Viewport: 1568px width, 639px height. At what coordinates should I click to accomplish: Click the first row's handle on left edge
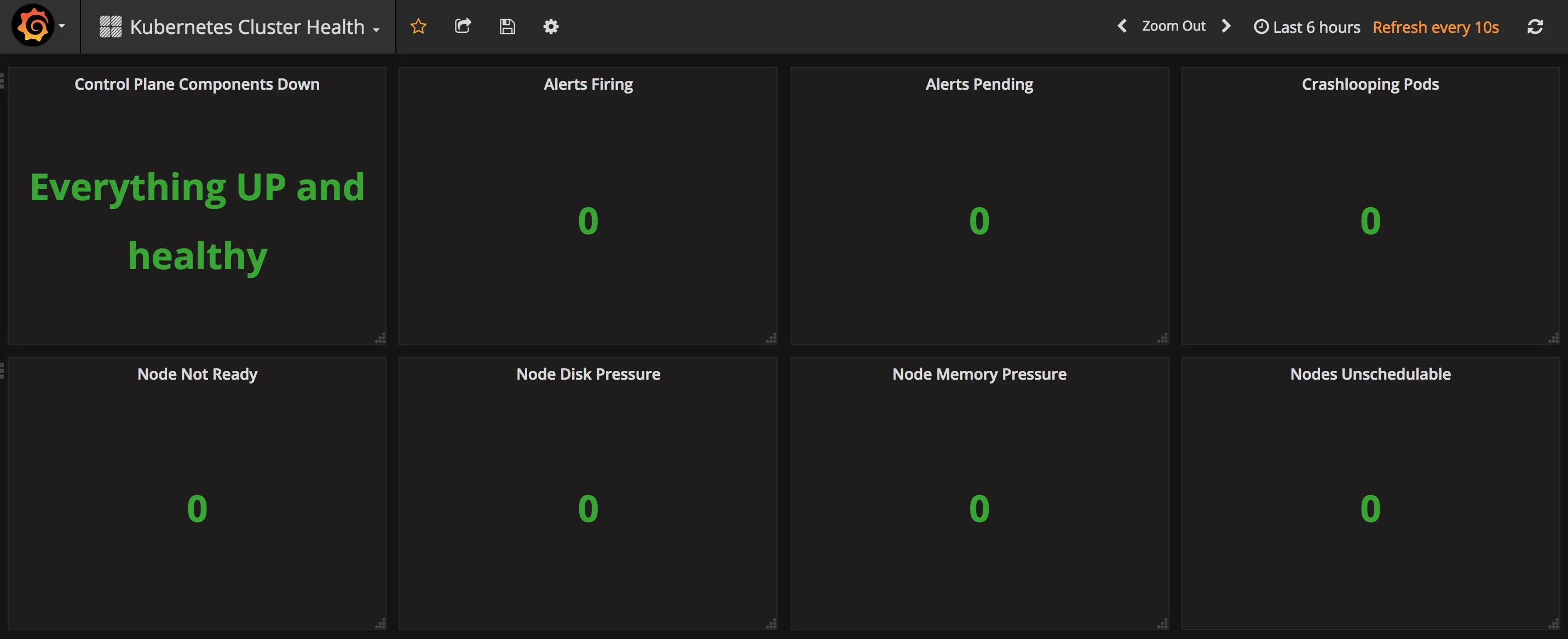(x=2, y=80)
